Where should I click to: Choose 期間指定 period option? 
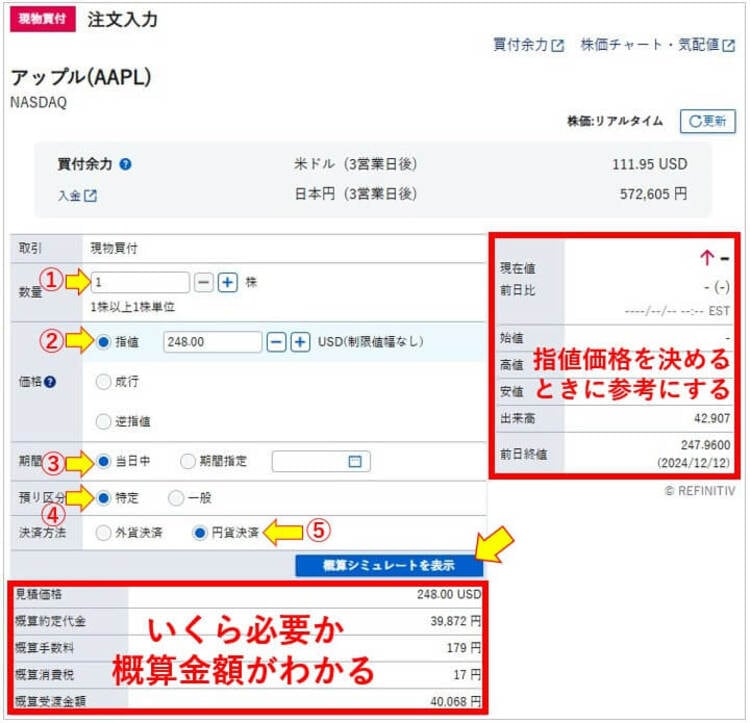[188, 461]
